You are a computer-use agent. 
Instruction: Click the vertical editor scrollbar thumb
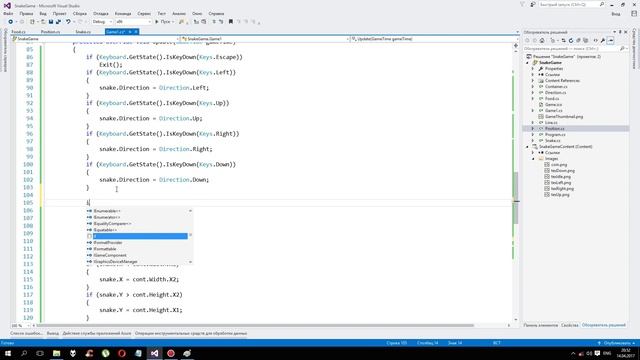click(x=516, y=198)
